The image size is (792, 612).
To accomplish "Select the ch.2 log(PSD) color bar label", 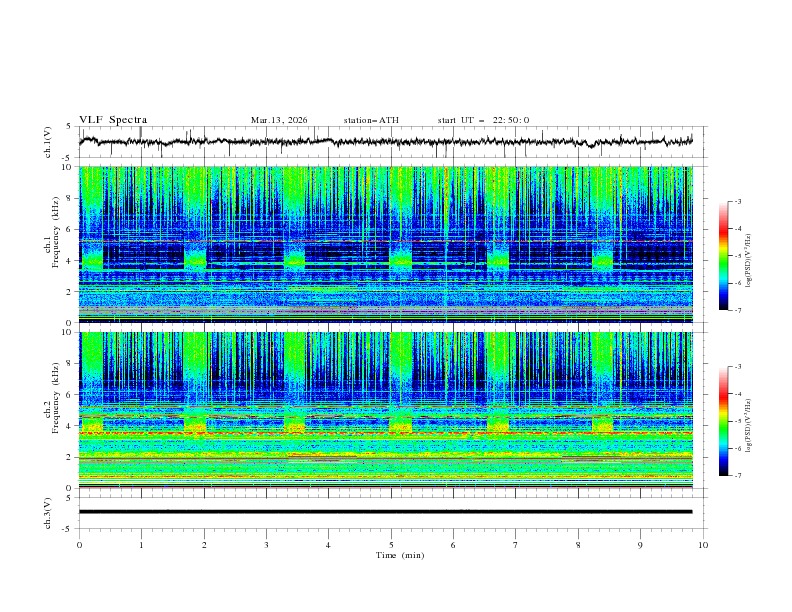I will pos(748,425).
